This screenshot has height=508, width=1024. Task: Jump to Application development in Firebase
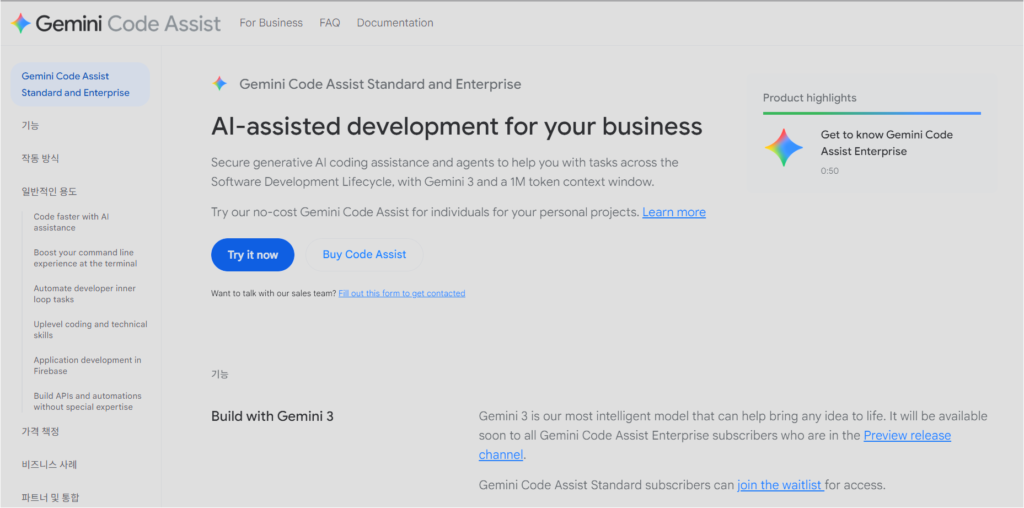(x=87, y=366)
